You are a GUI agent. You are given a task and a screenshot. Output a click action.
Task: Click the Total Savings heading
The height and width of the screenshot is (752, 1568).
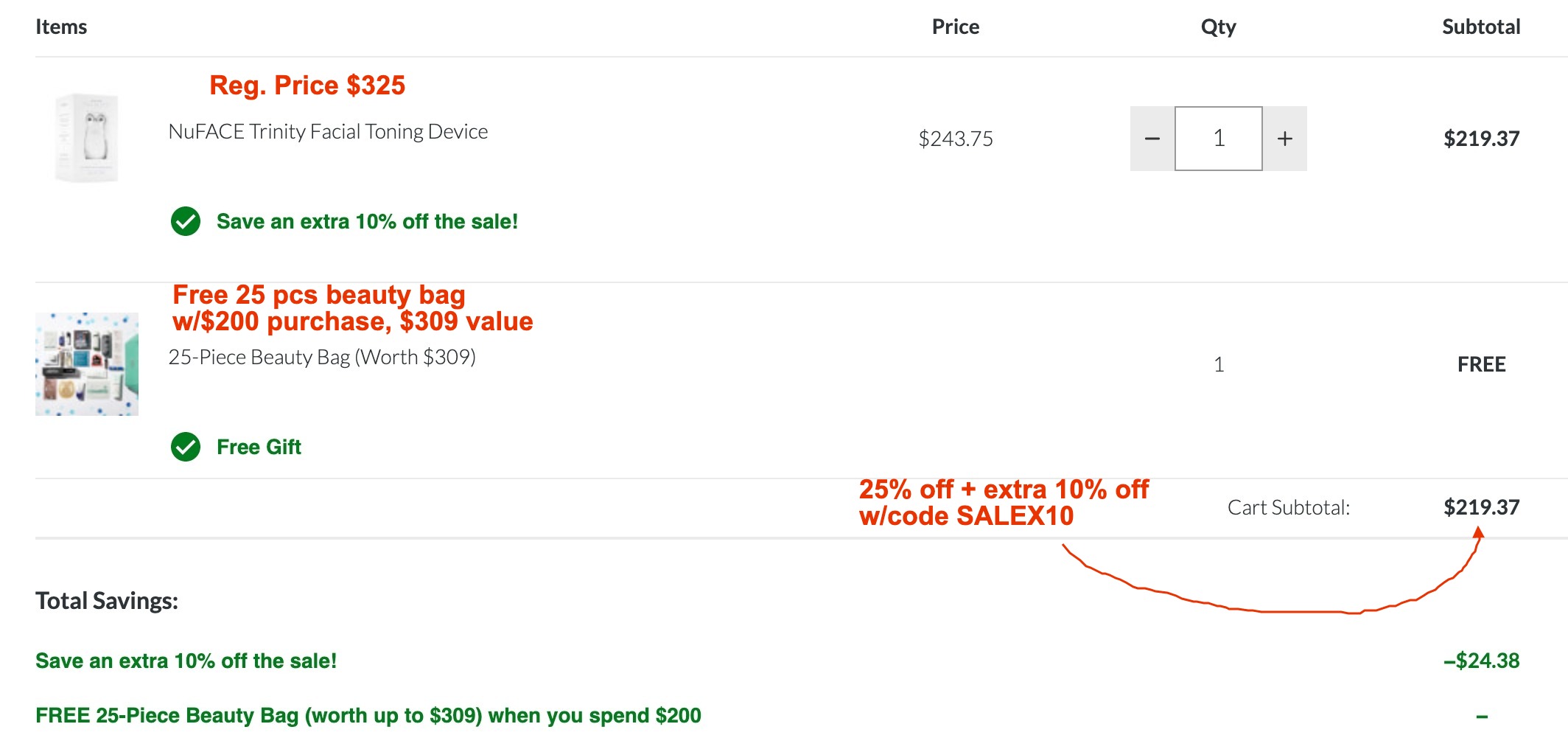(107, 601)
